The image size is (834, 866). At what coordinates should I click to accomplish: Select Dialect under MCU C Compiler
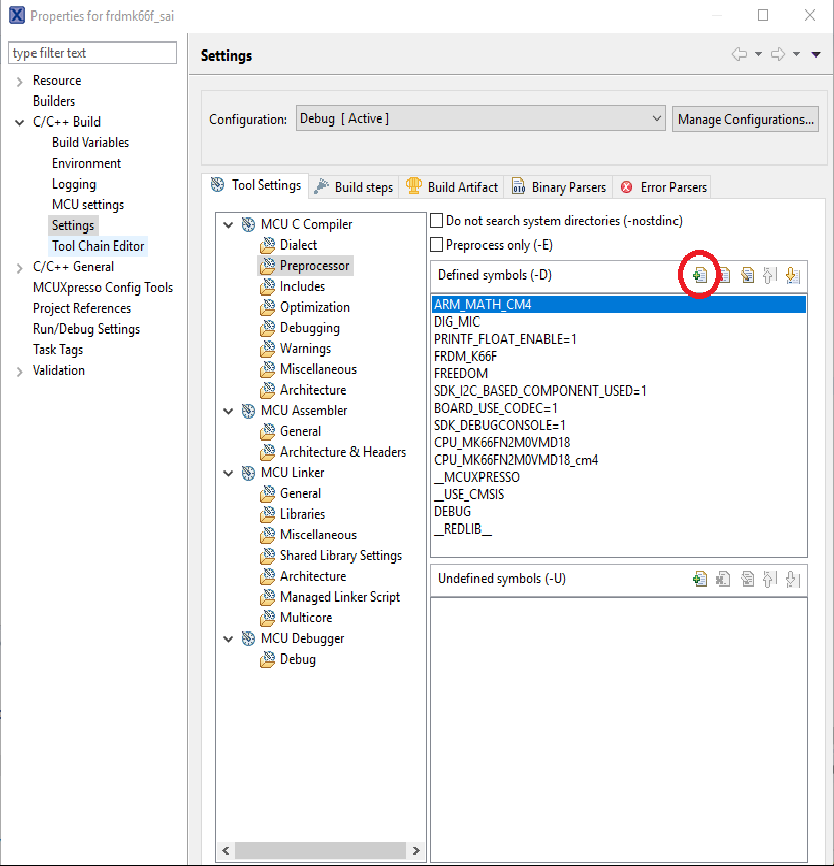pos(298,245)
